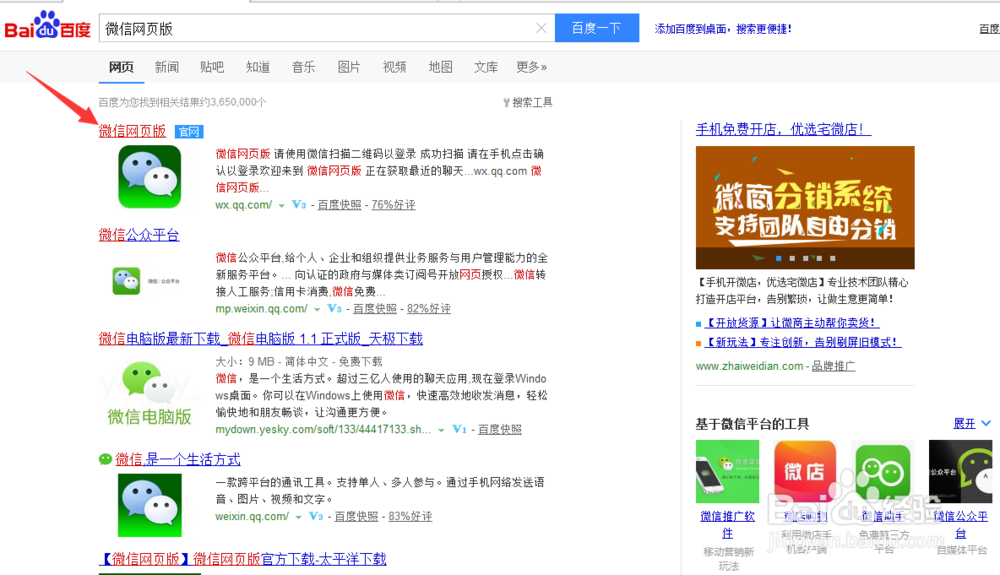The height and width of the screenshot is (575, 1000).
Task: Open the 微信网页版 result title
Action: [132, 131]
